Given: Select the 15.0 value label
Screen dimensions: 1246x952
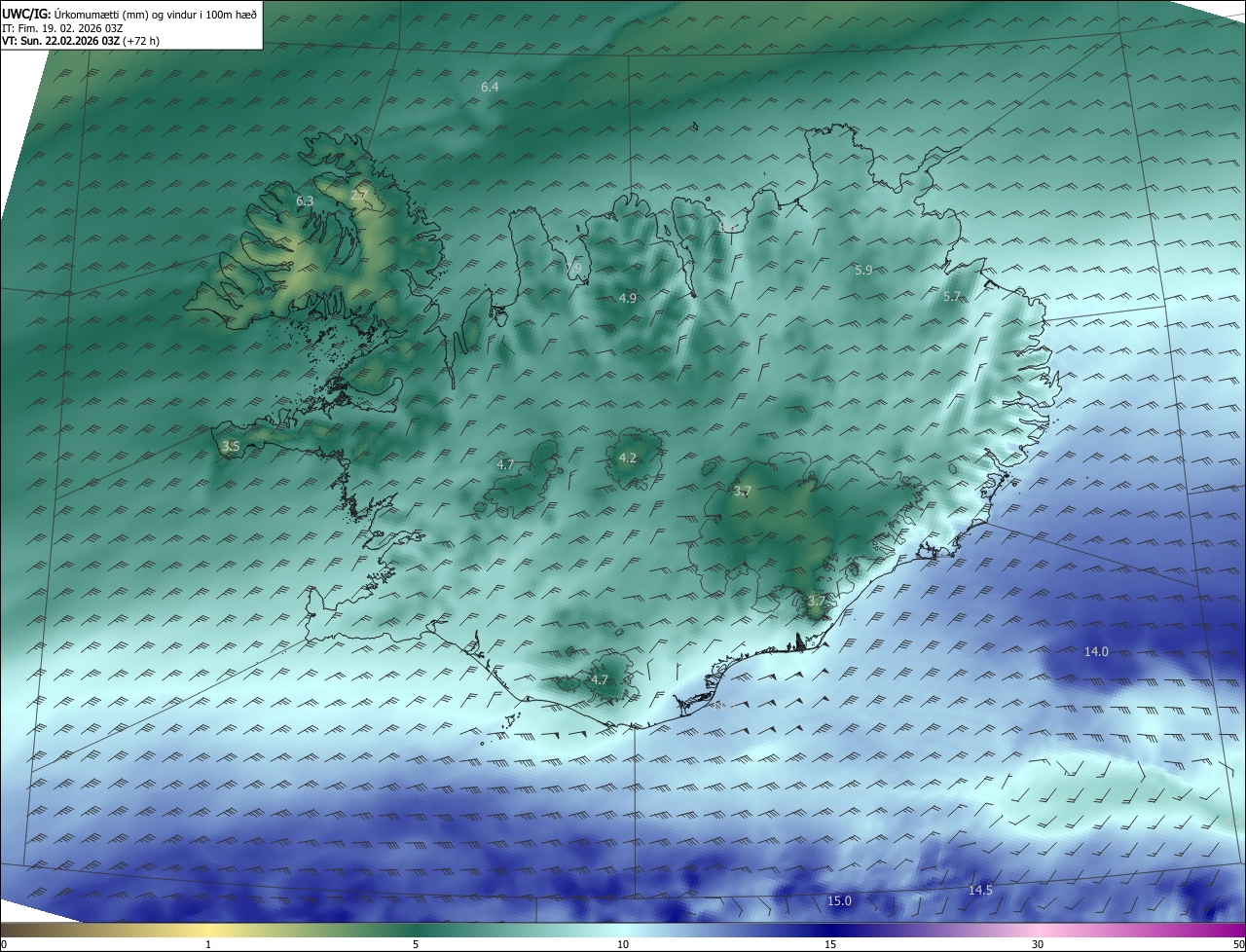Looking at the screenshot, I should pyautogui.click(x=839, y=900).
